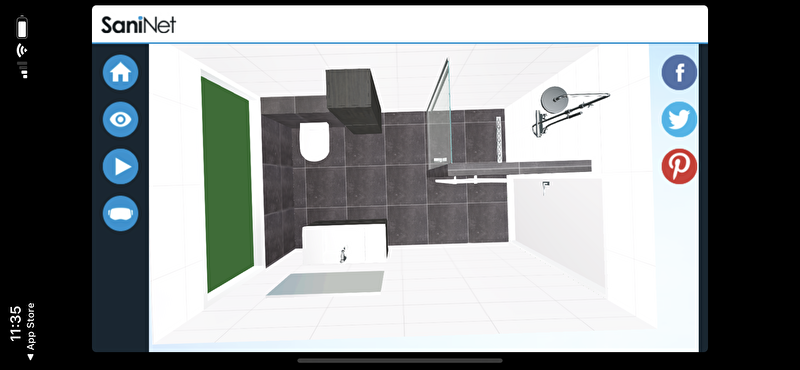Screen dimensions: 800x370
Task: Select the green door panel
Action: click(227, 185)
